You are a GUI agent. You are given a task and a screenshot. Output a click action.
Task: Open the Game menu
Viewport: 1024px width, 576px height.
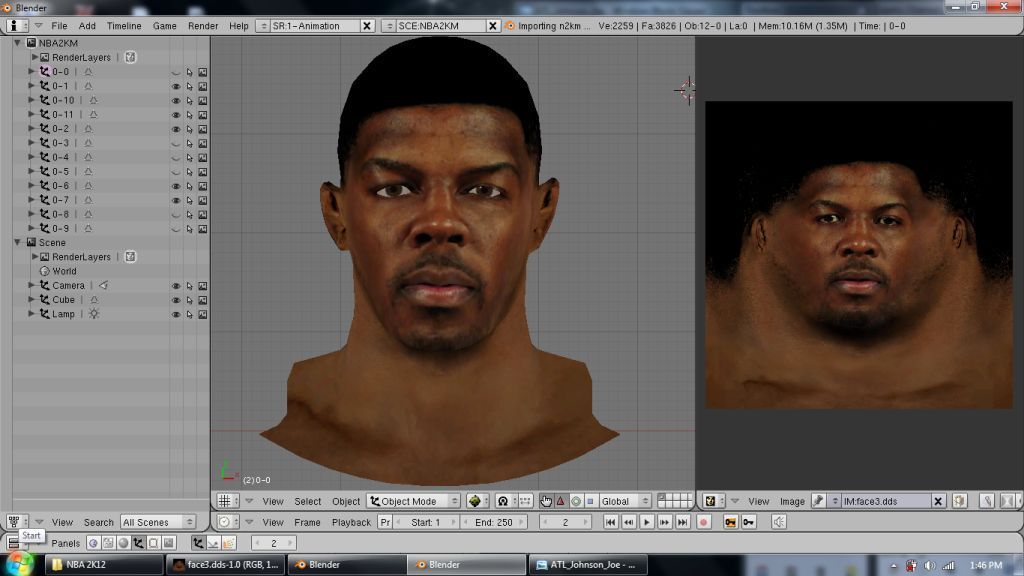(165, 25)
